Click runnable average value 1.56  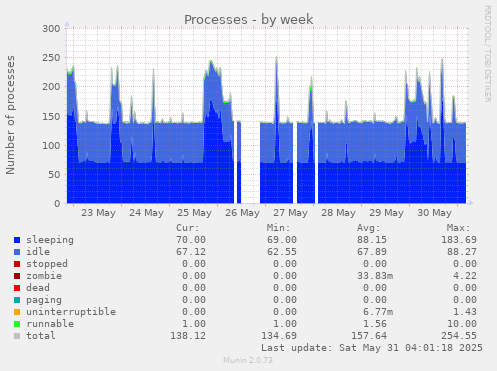375,324
